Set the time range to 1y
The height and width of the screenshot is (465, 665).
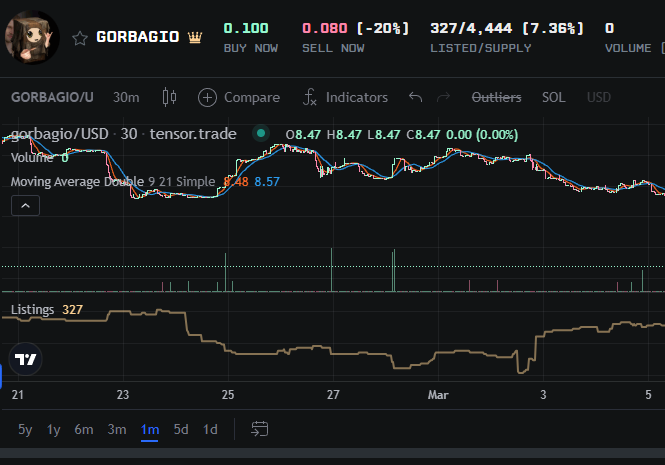(x=53, y=429)
